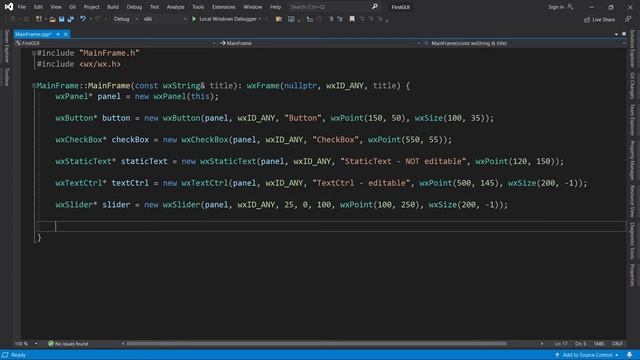
Task: Open the feedback icon beside Live Share
Action: point(628,19)
